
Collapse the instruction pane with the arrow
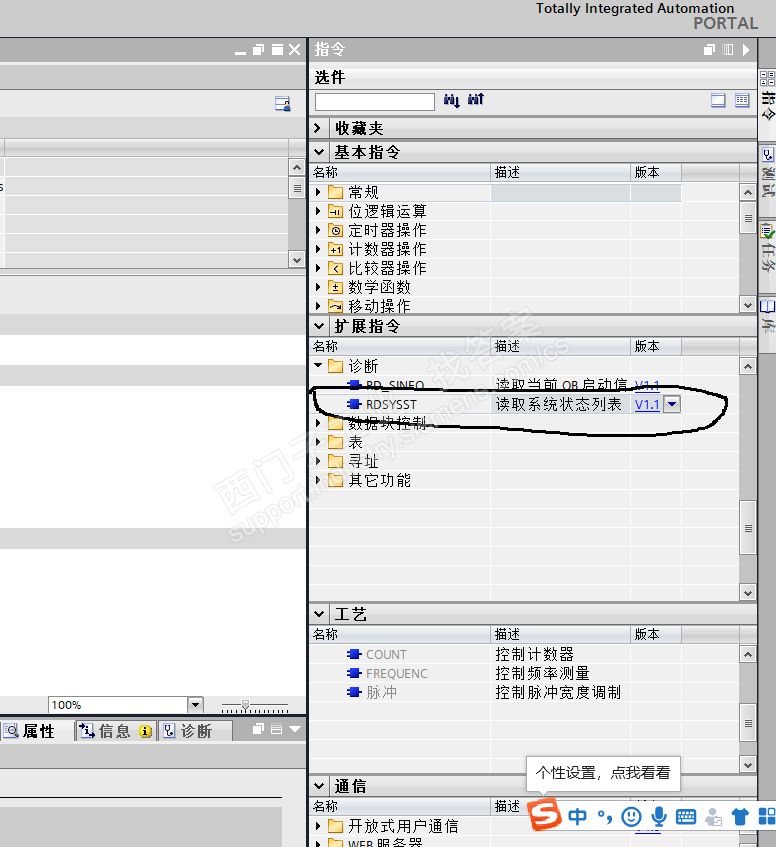click(746, 50)
